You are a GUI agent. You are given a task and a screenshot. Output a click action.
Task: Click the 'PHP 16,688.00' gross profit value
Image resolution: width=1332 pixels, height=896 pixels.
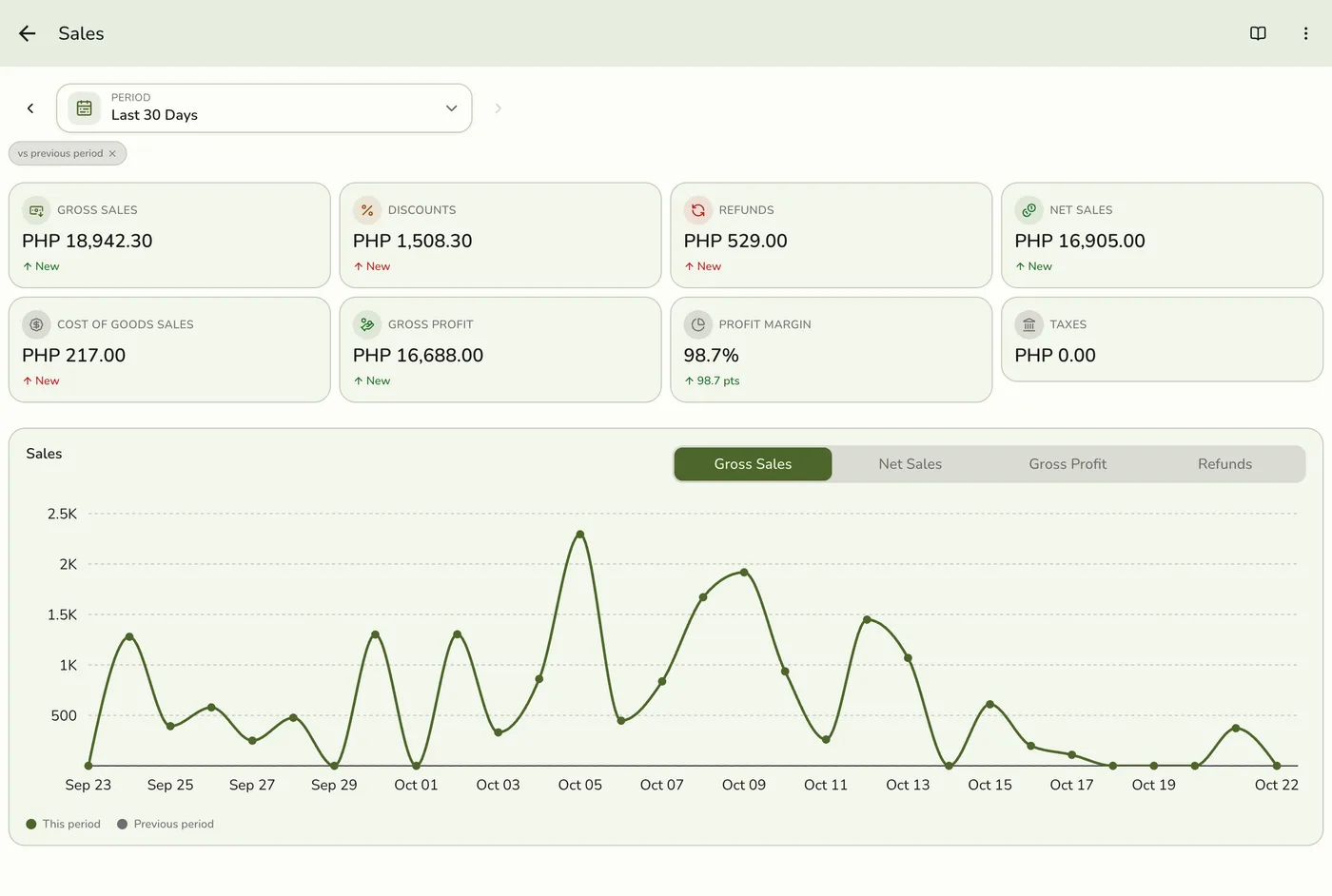pyautogui.click(x=419, y=356)
